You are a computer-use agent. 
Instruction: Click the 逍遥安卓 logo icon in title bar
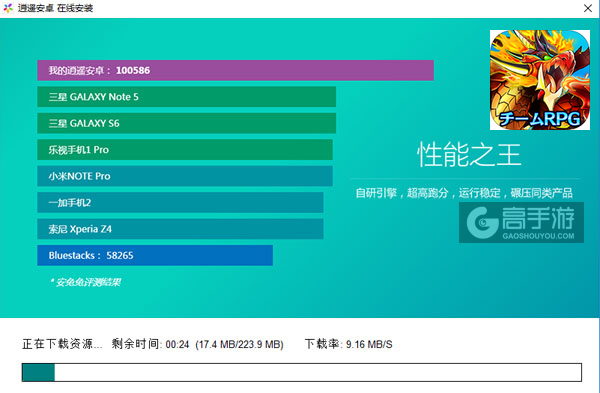pos(8,8)
